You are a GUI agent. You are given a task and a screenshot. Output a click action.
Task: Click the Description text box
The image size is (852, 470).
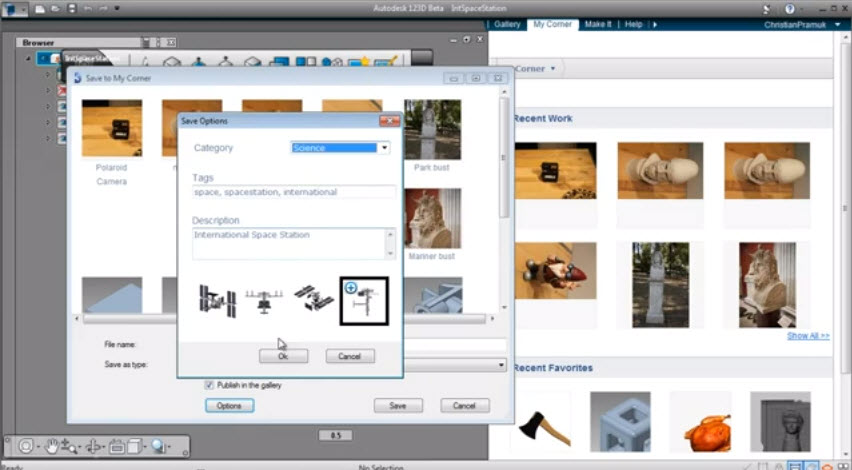(x=293, y=243)
